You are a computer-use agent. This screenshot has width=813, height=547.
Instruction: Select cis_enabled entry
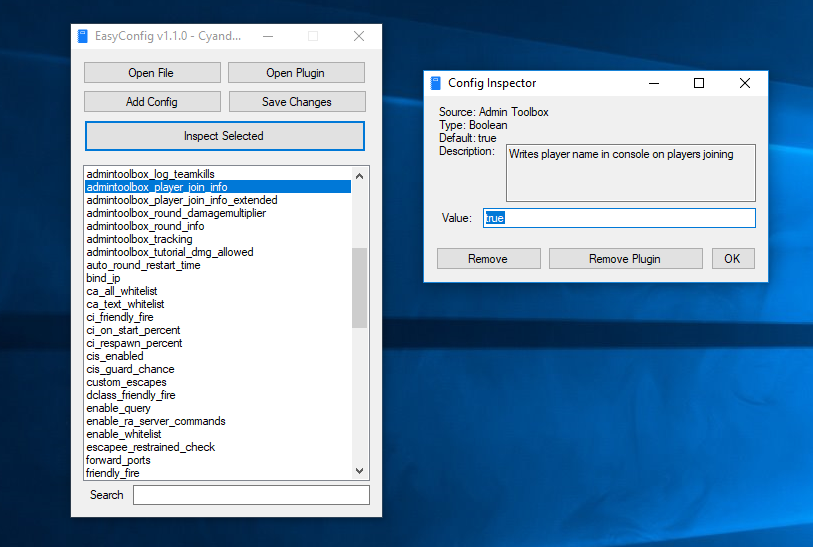(218, 356)
